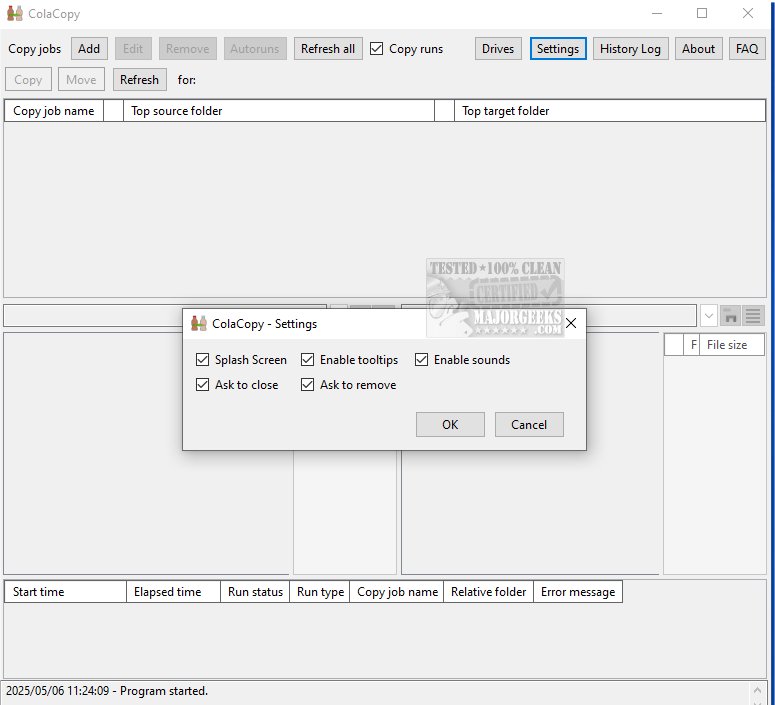
Task: Open Autoruns for copy jobs
Action: (x=255, y=48)
